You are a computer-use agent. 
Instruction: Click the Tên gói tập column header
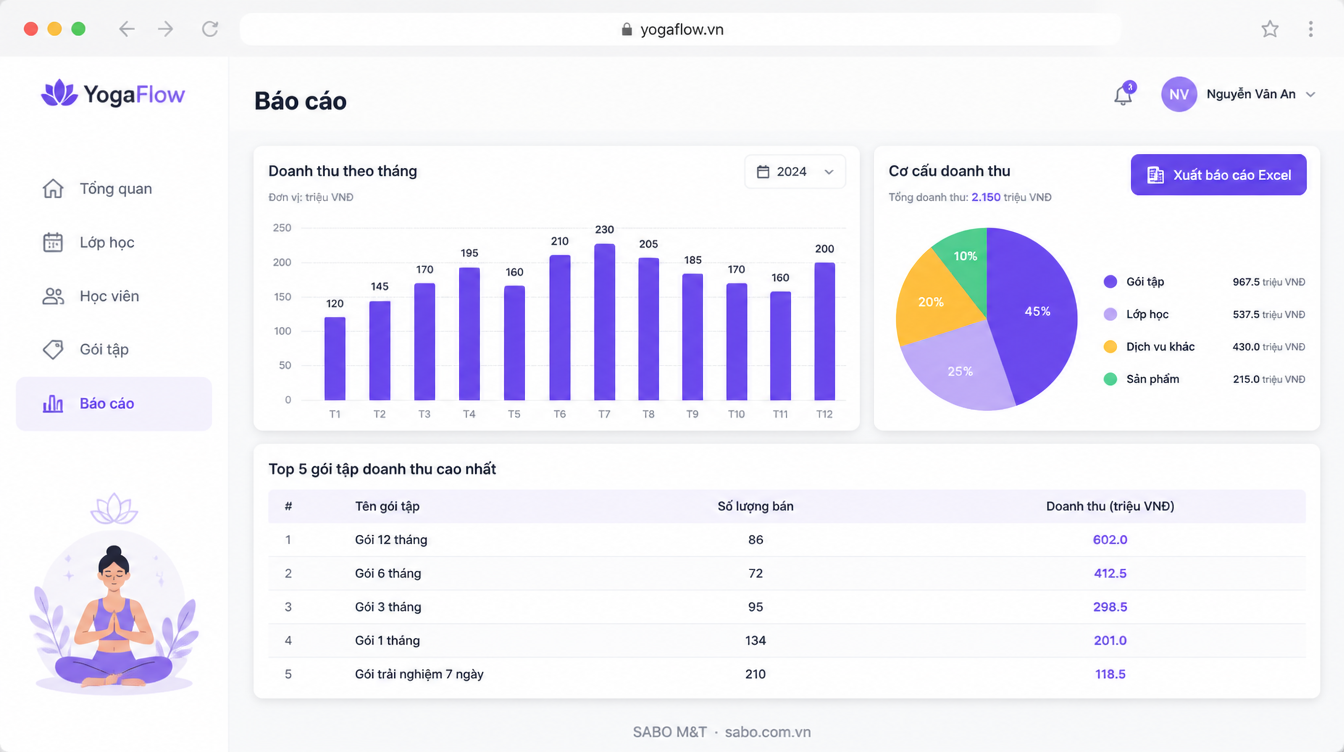(387, 506)
